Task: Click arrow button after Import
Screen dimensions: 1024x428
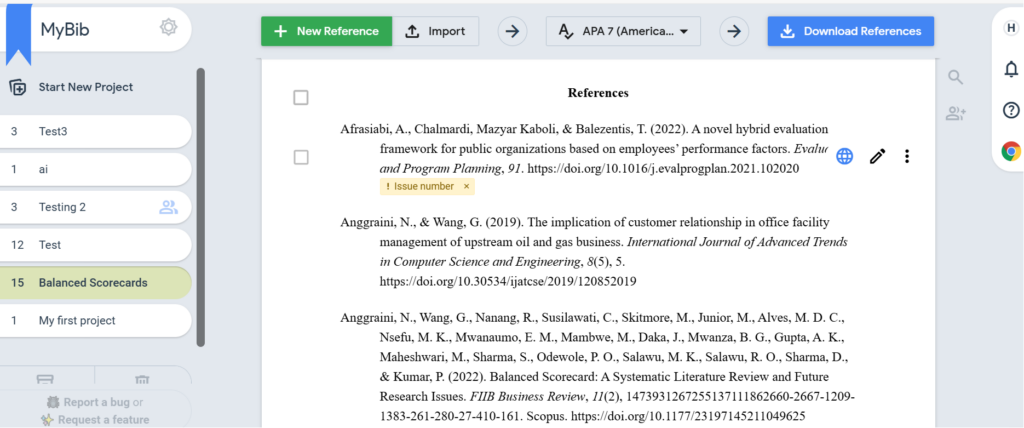Action: pyautogui.click(x=513, y=31)
